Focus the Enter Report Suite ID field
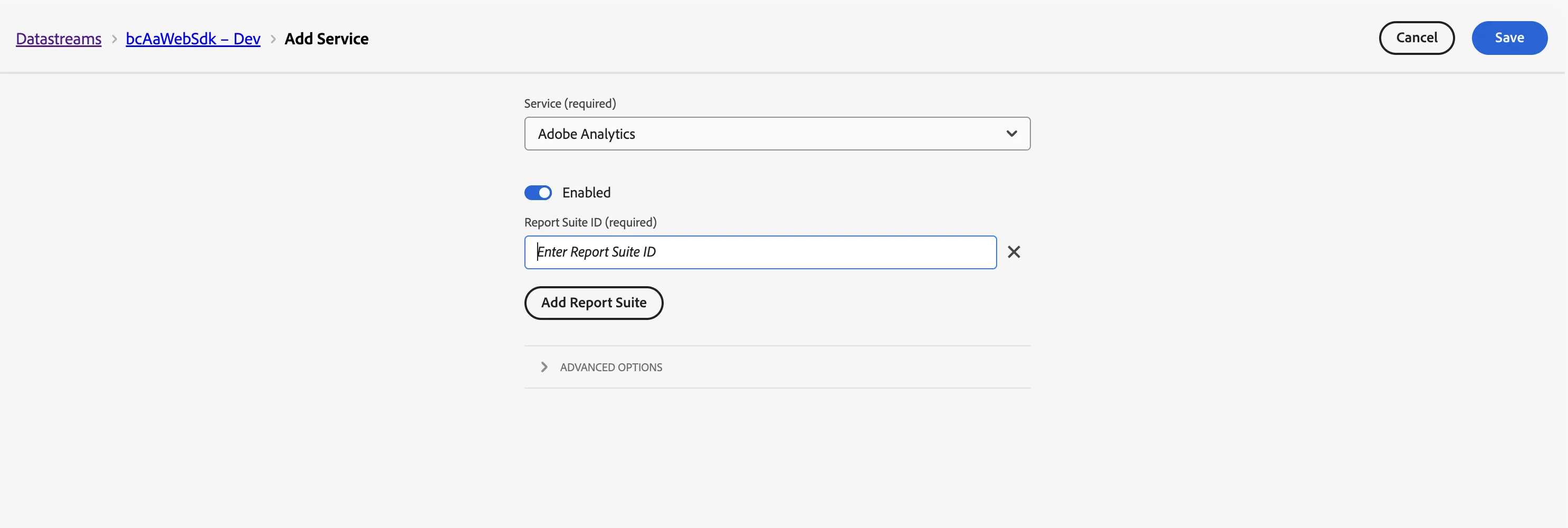The width and height of the screenshot is (1568, 528). [x=760, y=252]
